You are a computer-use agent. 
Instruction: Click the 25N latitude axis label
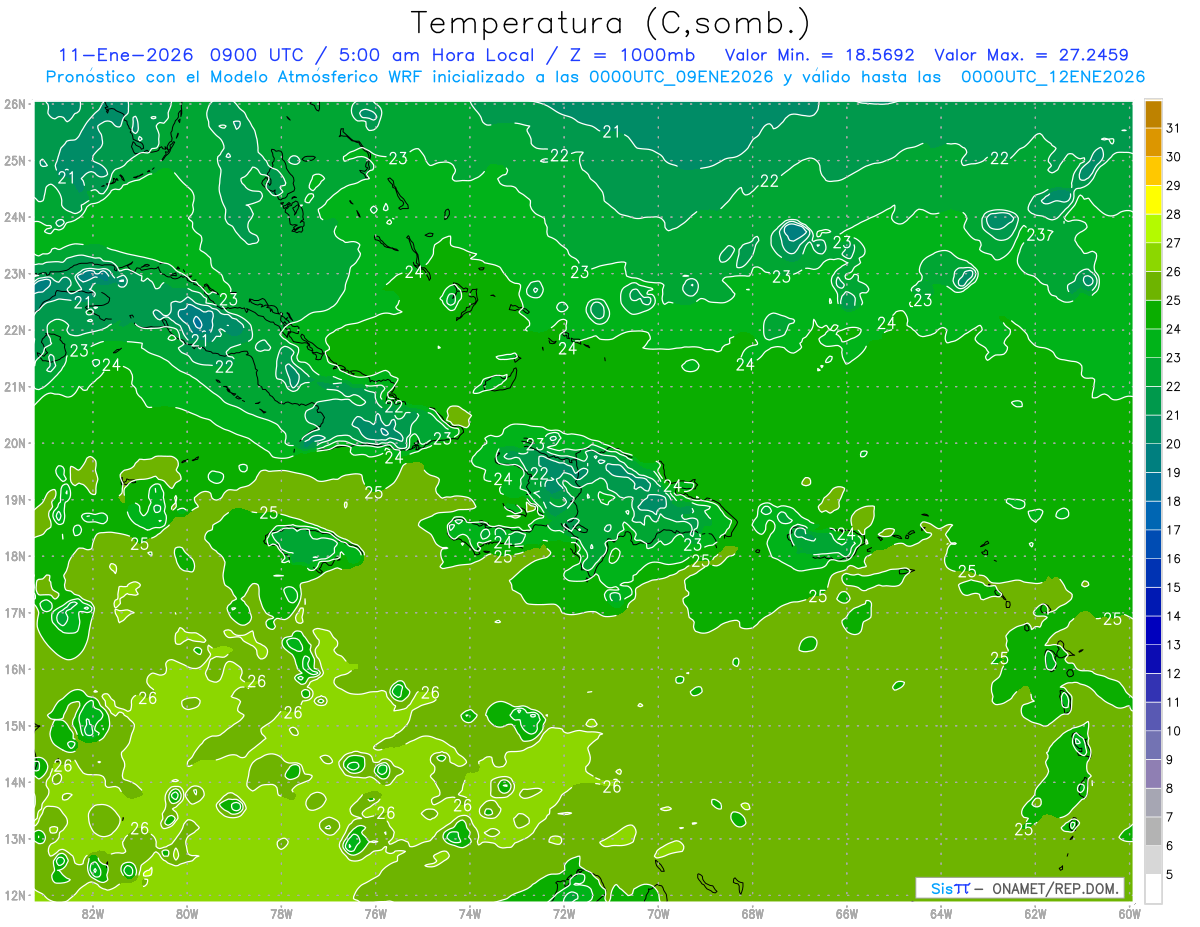pyautogui.click(x=14, y=161)
